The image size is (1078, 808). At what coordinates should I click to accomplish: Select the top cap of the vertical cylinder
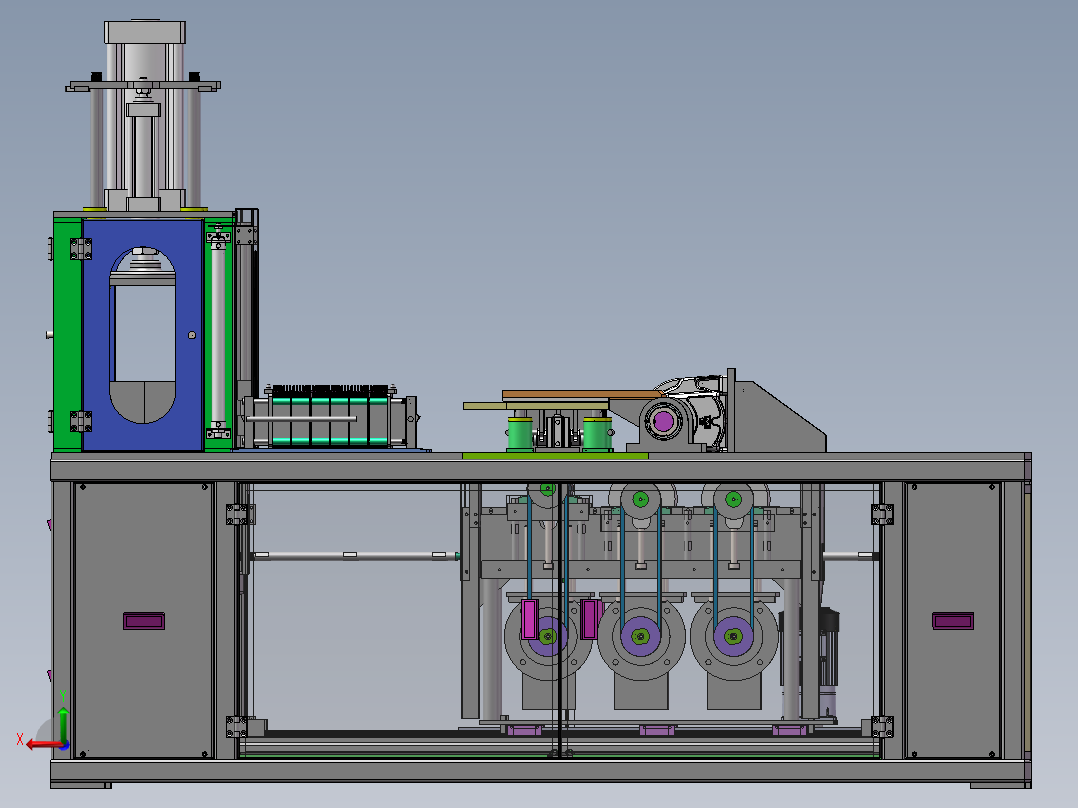145,32
